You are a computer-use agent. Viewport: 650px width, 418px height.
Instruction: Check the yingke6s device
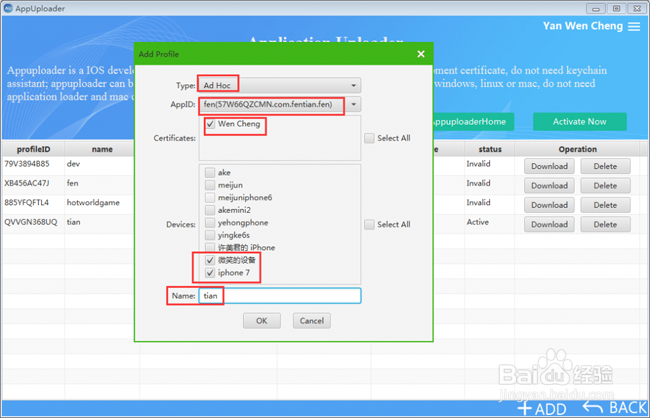click(210, 235)
